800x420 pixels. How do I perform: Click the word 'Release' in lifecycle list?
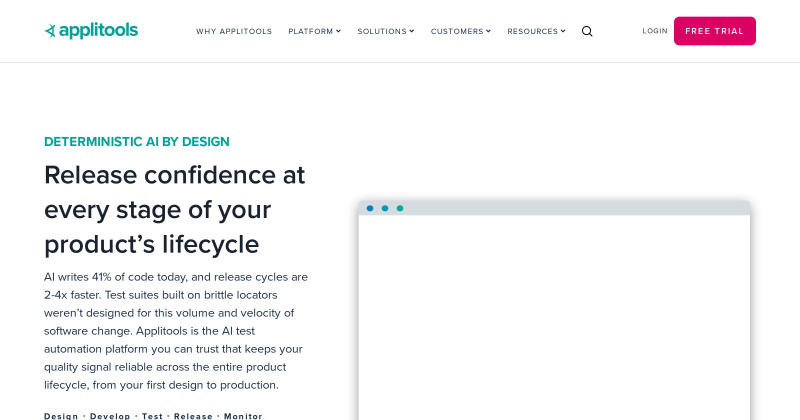(x=193, y=416)
